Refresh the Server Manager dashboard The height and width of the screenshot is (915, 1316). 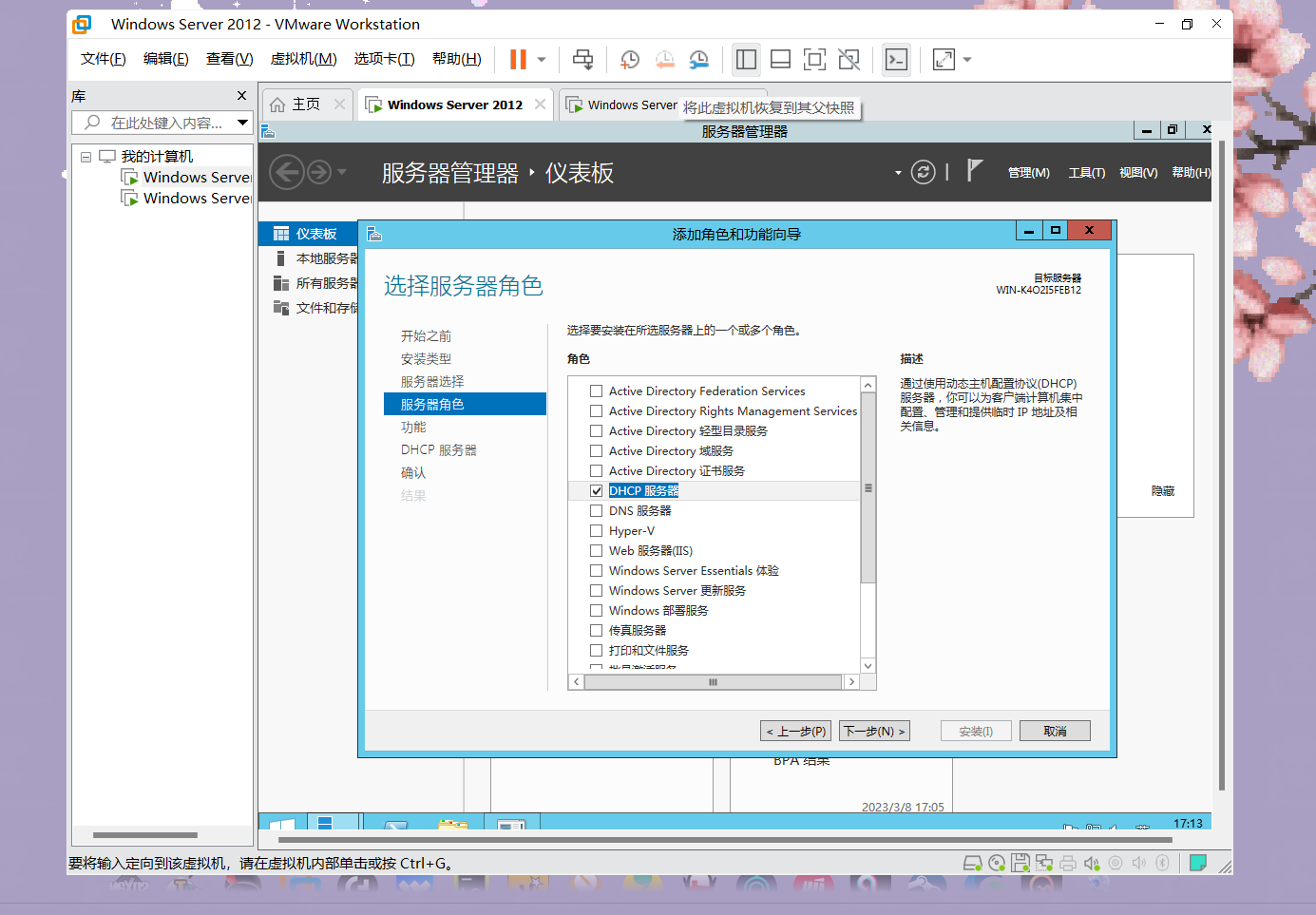coord(923,172)
